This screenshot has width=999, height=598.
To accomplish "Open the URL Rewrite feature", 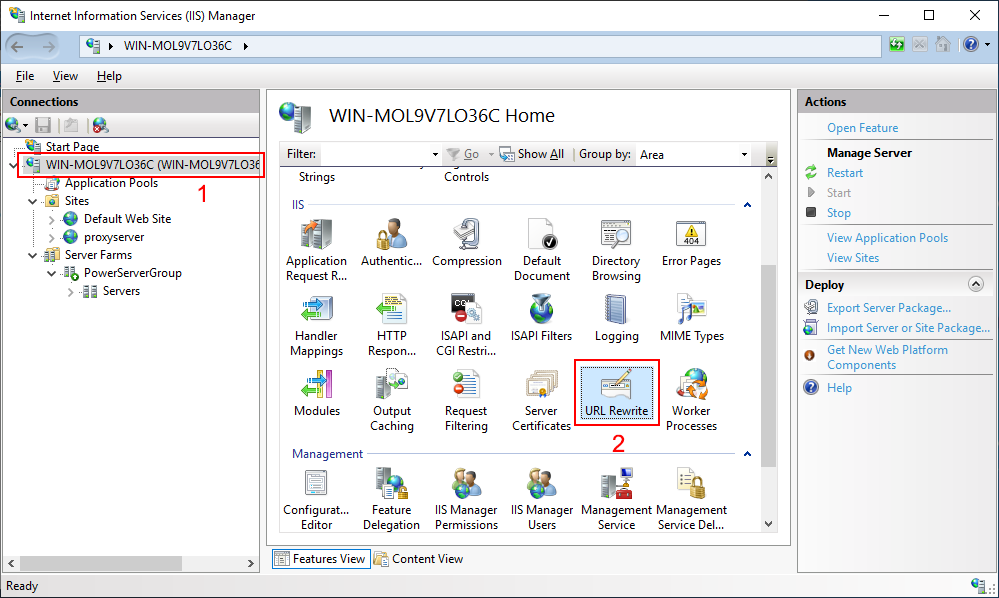I will click(x=616, y=393).
